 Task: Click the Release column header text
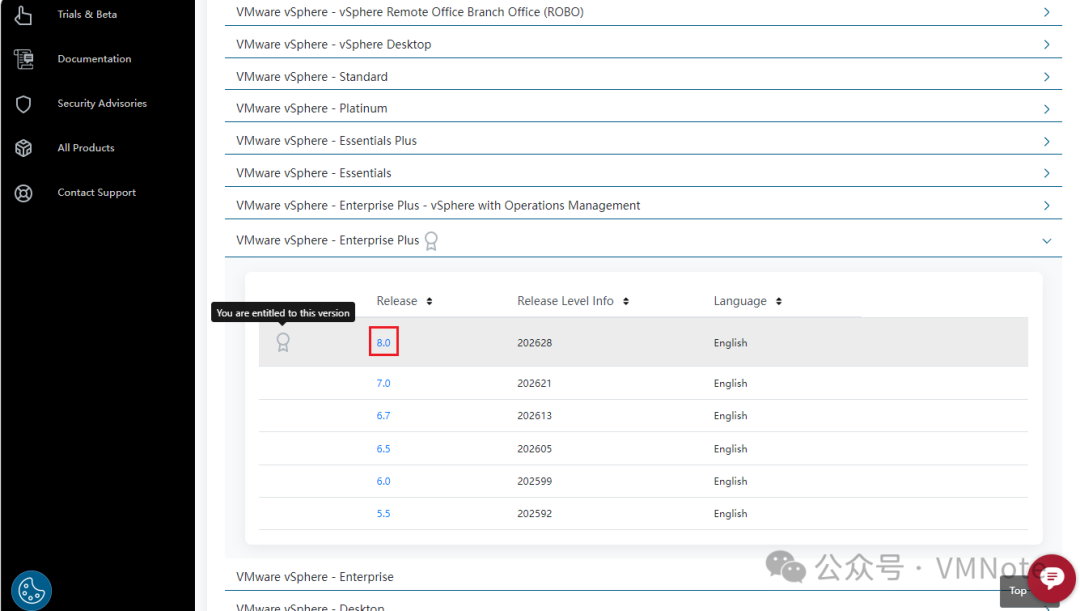(x=397, y=301)
